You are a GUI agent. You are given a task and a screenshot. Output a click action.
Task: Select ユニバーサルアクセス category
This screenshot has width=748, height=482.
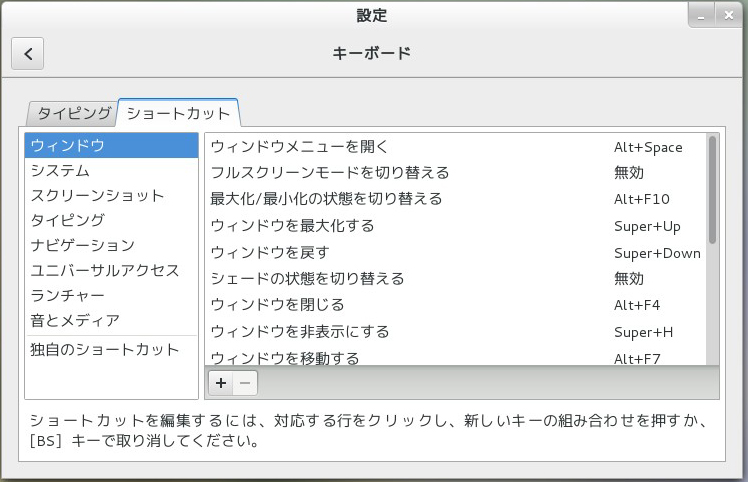[111, 270]
